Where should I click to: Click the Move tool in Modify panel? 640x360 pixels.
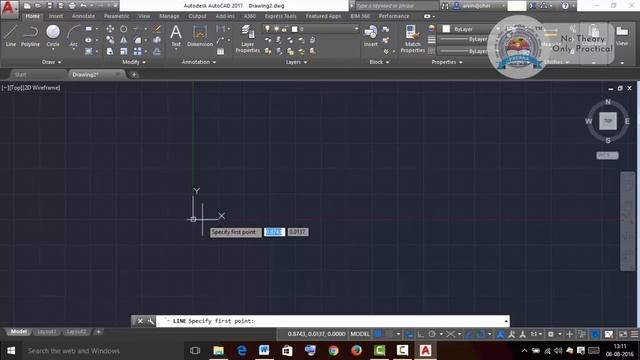(x=110, y=29)
